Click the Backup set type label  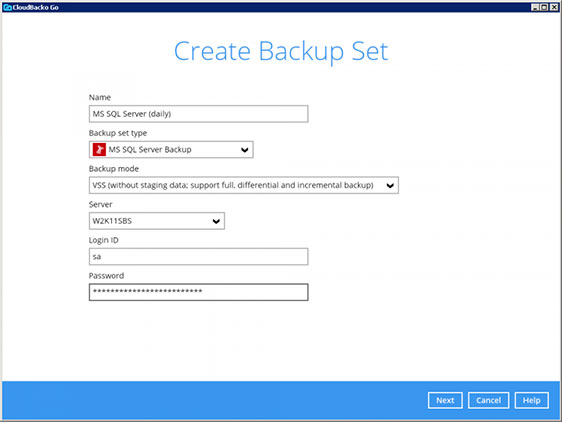118,133
